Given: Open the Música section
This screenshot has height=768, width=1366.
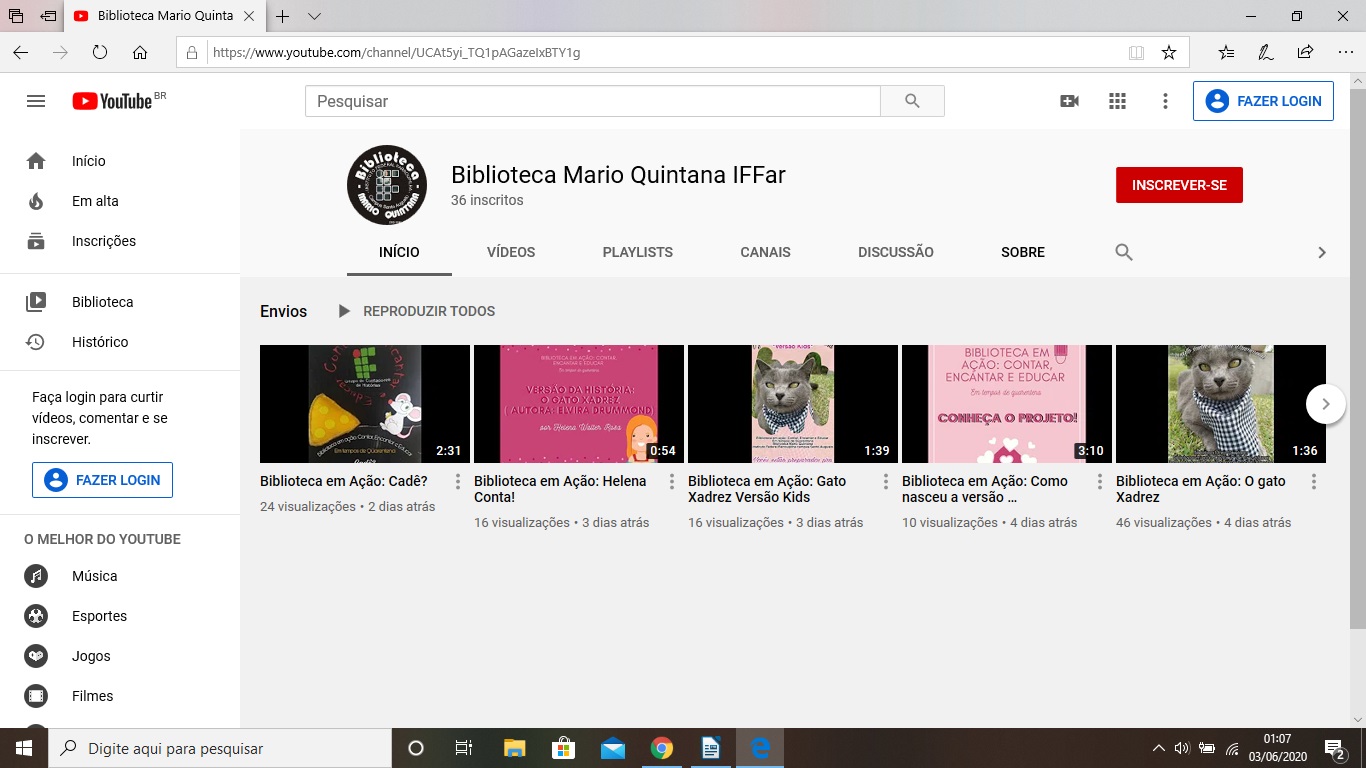Looking at the screenshot, I should pyautogui.click(x=96, y=576).
